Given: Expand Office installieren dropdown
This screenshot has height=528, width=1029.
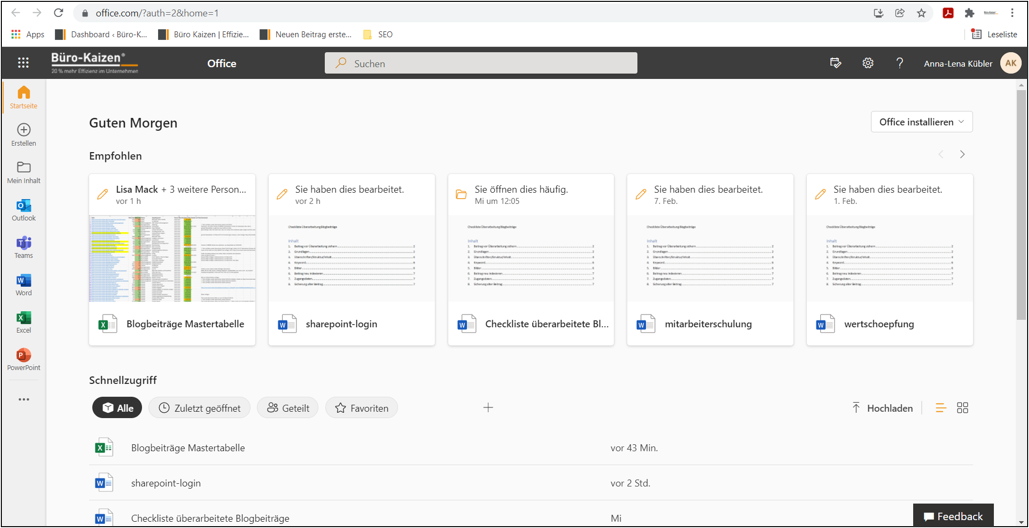Looking at the screenshot, I should coord(921,122).
